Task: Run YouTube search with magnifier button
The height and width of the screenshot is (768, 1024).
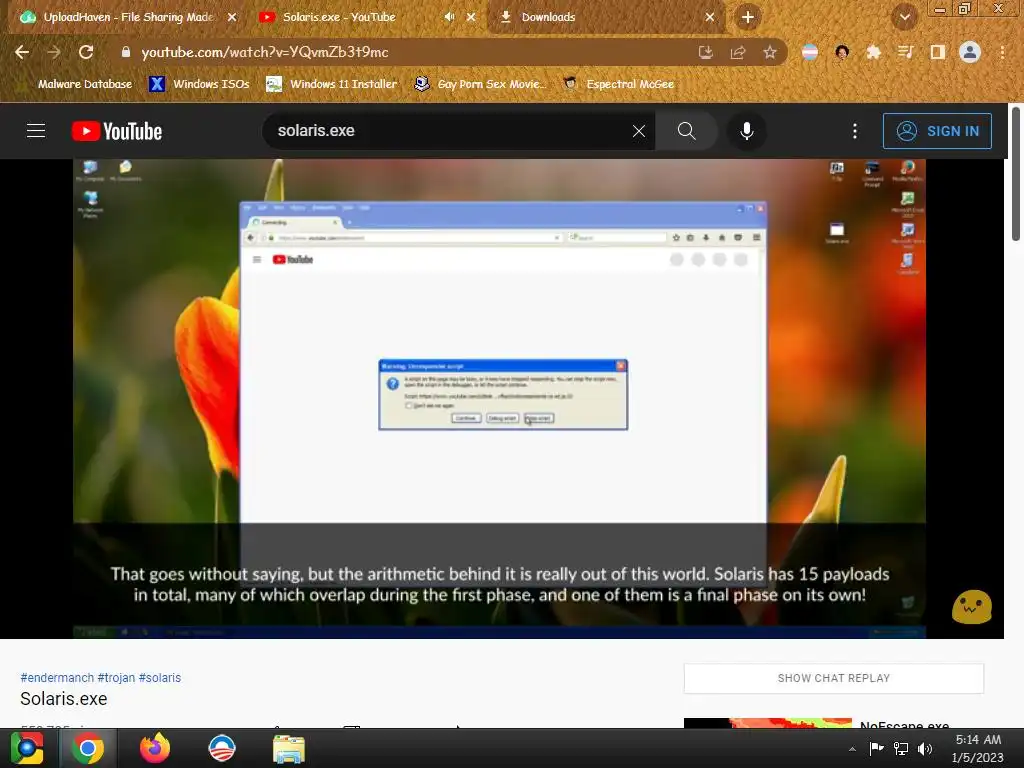Action: 686,131
